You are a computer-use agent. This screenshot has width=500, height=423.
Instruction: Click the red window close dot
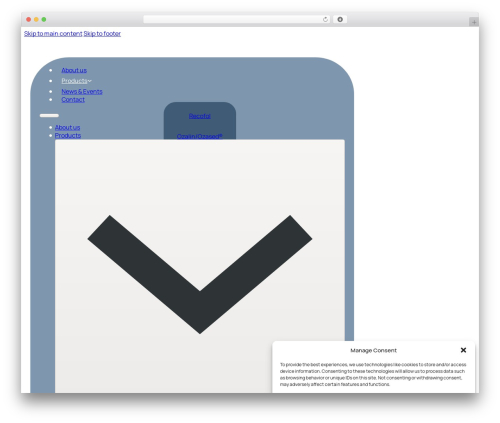click(29, 19)
